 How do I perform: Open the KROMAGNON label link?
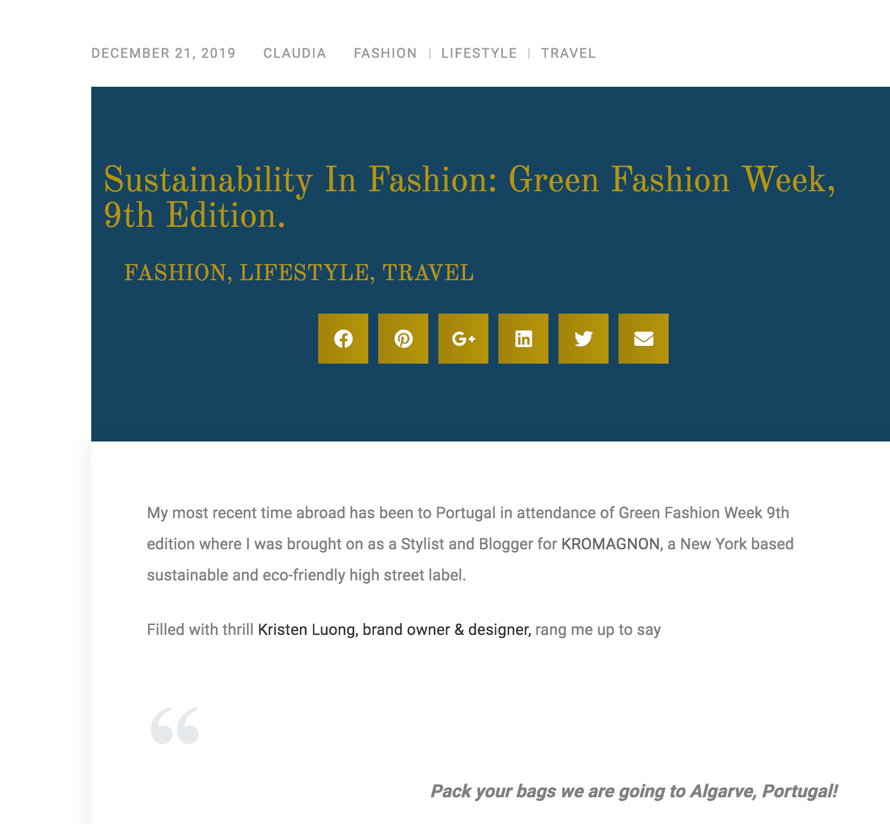click(x=610, y=545)
